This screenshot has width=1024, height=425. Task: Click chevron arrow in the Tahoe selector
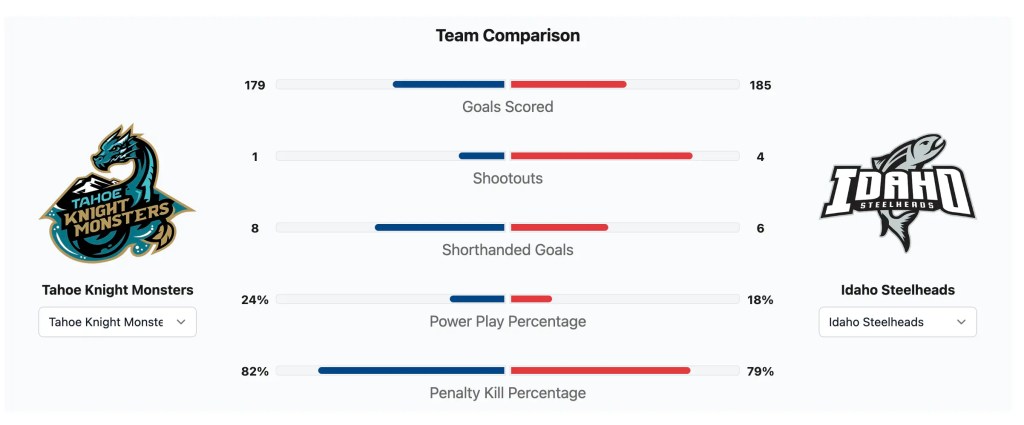tap(181, 322)
